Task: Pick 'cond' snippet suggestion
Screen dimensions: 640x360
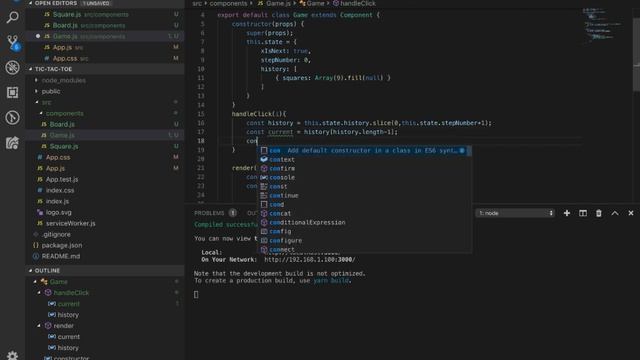Action: coord(364,204)
